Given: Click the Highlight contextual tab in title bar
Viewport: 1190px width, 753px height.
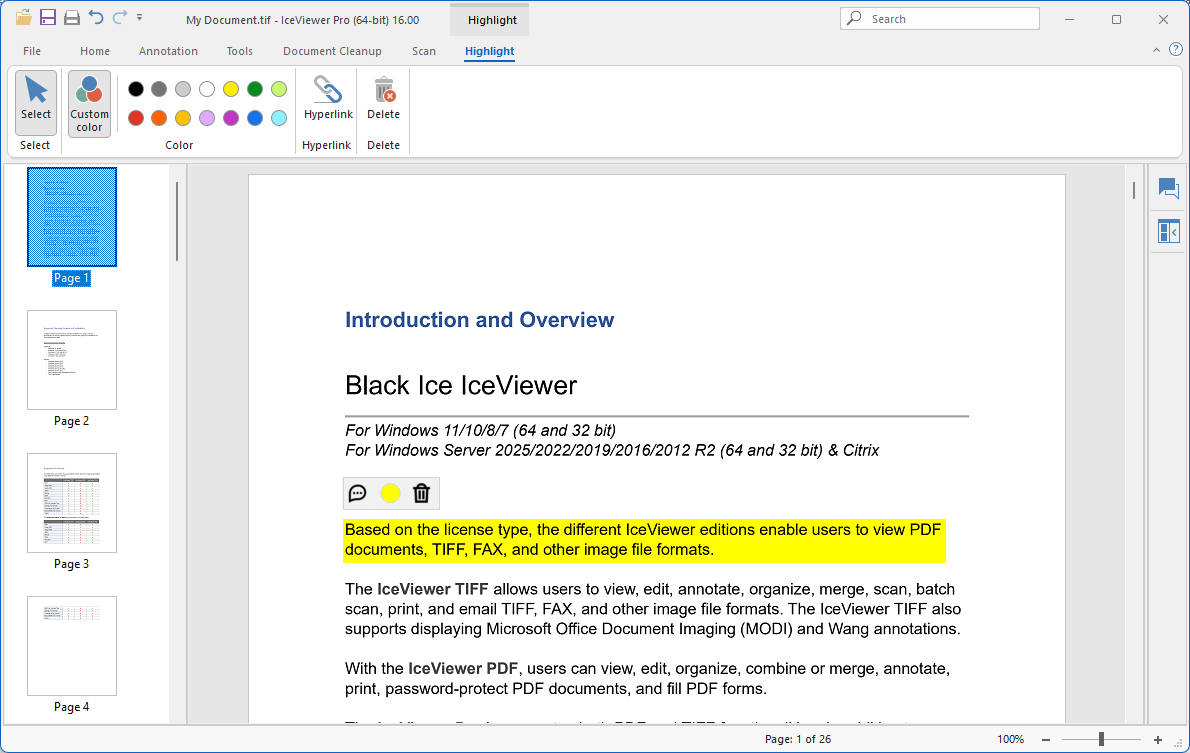Looking at the screenshot, I should pos(492,20).
